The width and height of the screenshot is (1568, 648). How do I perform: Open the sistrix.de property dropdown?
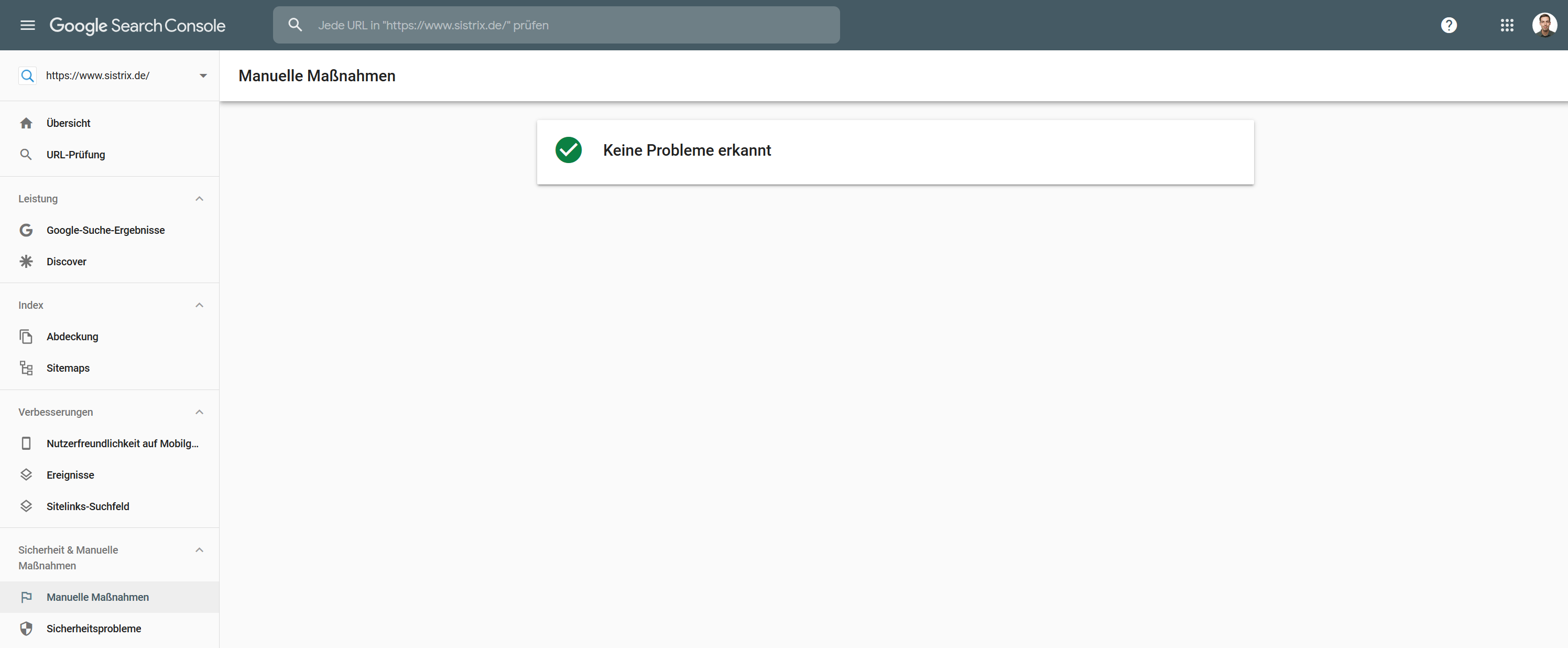[x=203, y=75]
